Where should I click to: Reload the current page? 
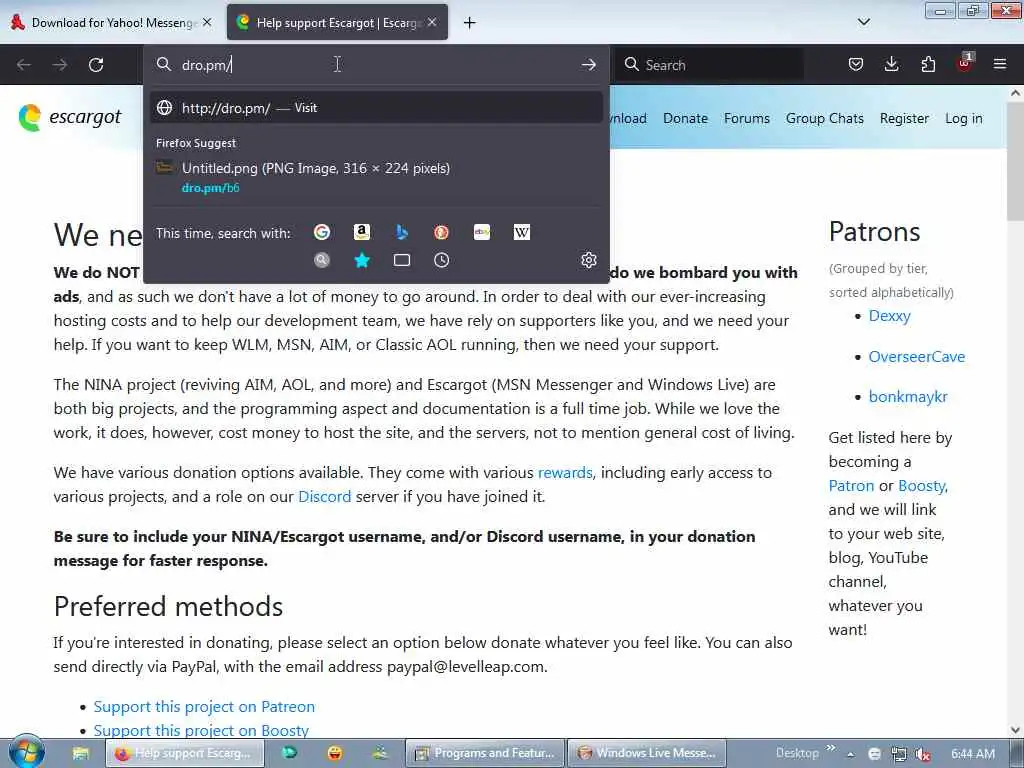[x=96, y=65]
